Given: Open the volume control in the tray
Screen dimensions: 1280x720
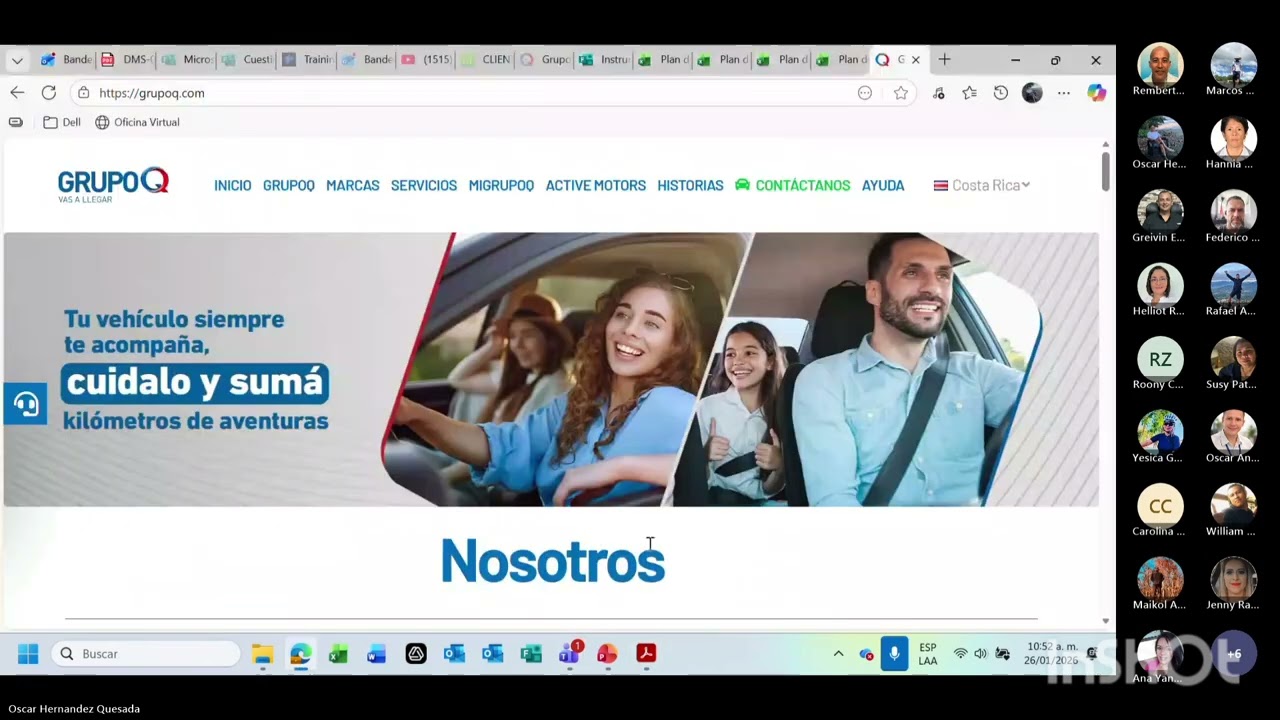Looking at the screenshot, I should point(980,654).
